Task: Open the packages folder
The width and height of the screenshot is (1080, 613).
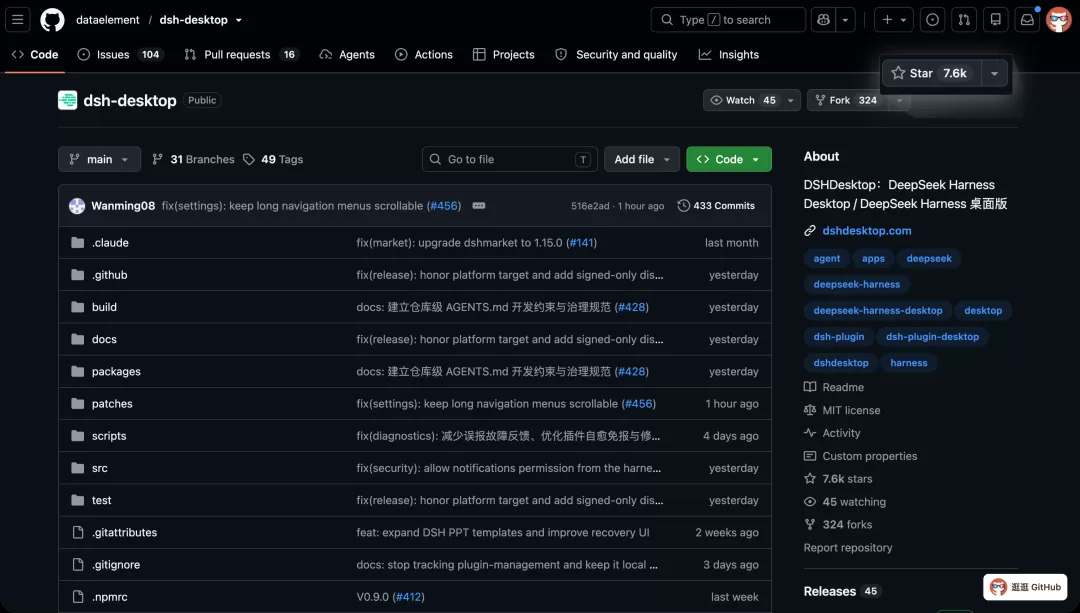Action: click(x=116, y=372)
